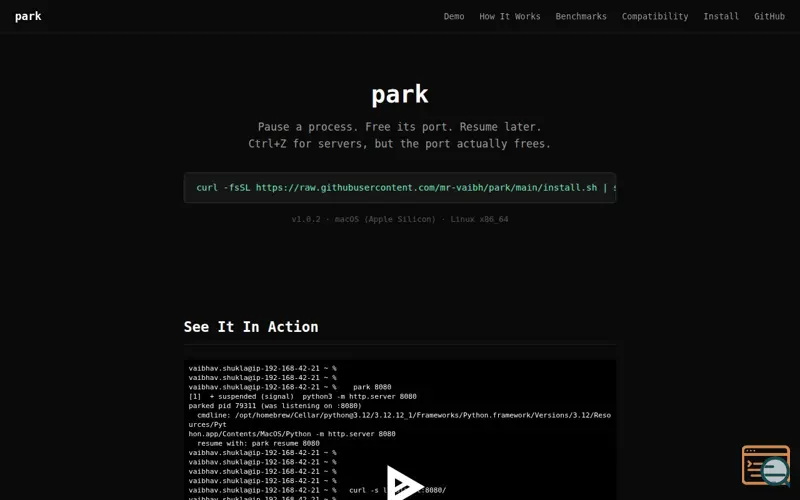Open the Demo nav link

[454, 16]
